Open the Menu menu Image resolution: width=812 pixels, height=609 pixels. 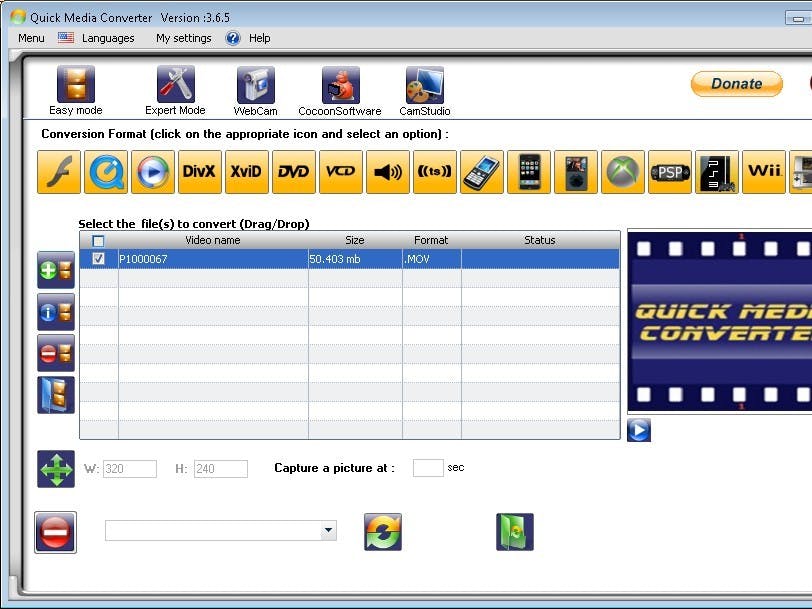(x=31, y=38)
